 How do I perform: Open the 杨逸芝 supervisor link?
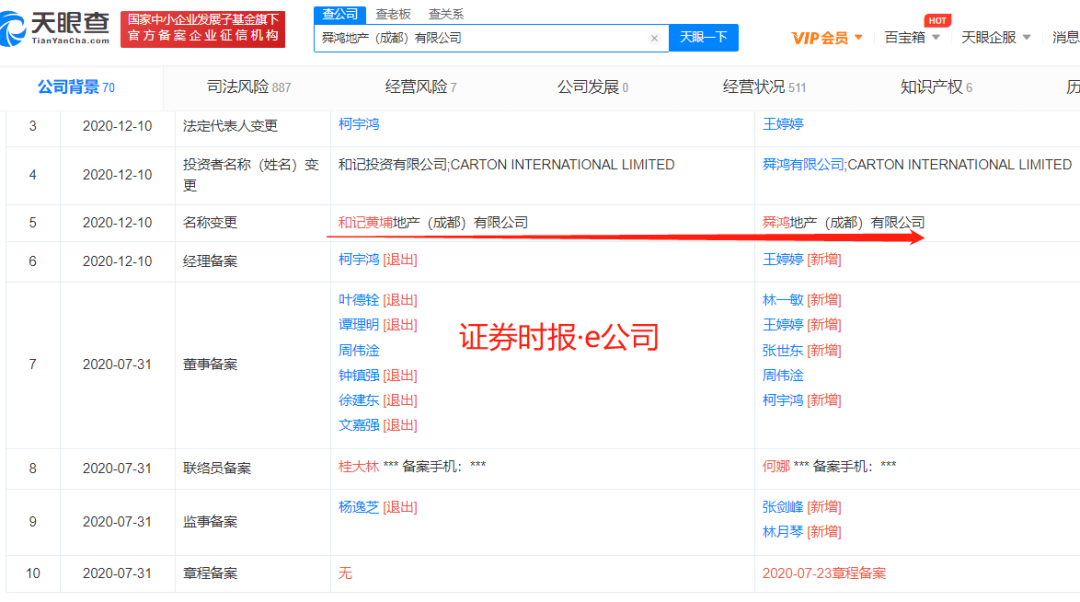[x=359, y=508]
